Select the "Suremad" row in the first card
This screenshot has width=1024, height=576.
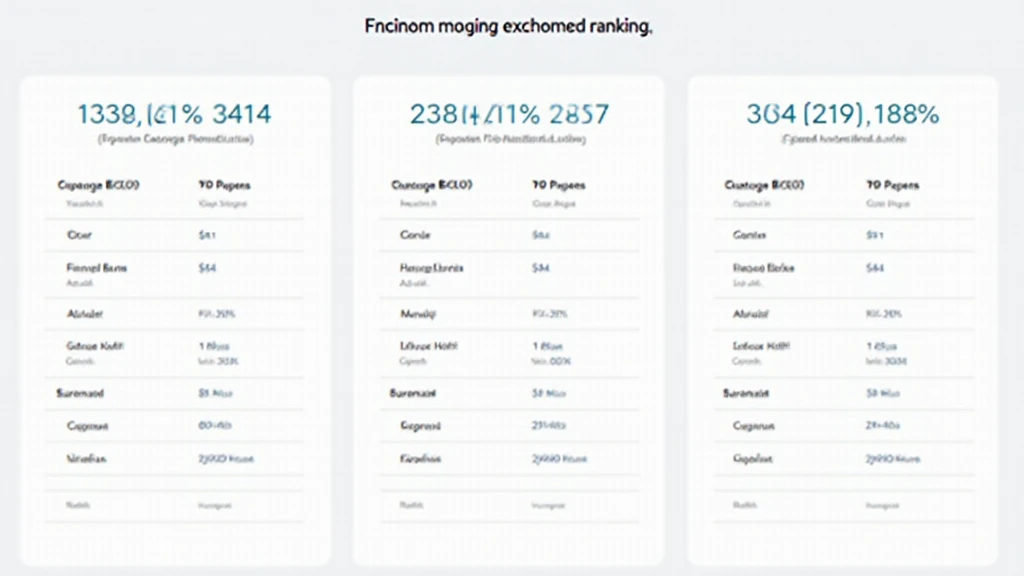tap(82, 393)
